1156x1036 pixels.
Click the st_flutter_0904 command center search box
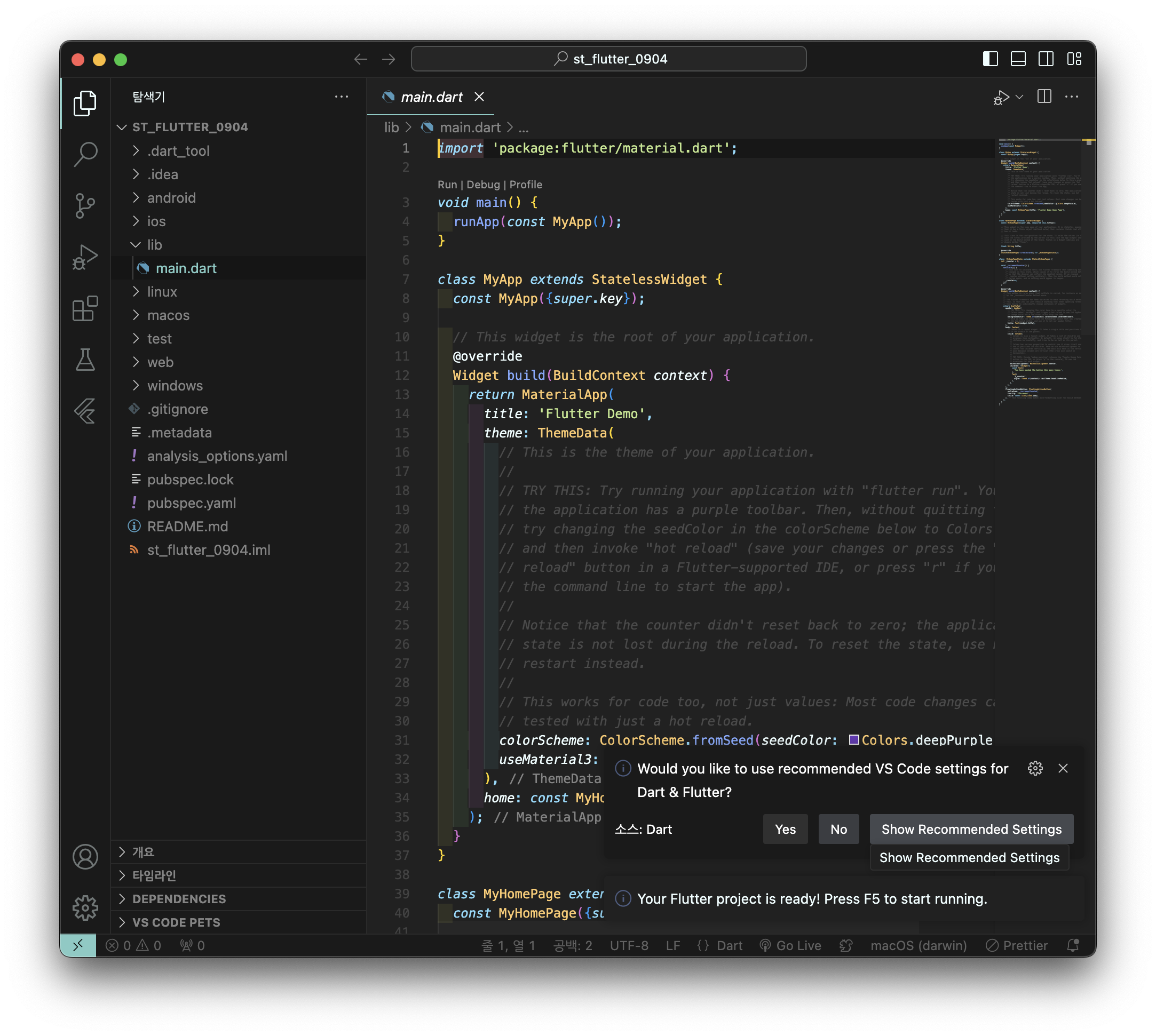608,59
